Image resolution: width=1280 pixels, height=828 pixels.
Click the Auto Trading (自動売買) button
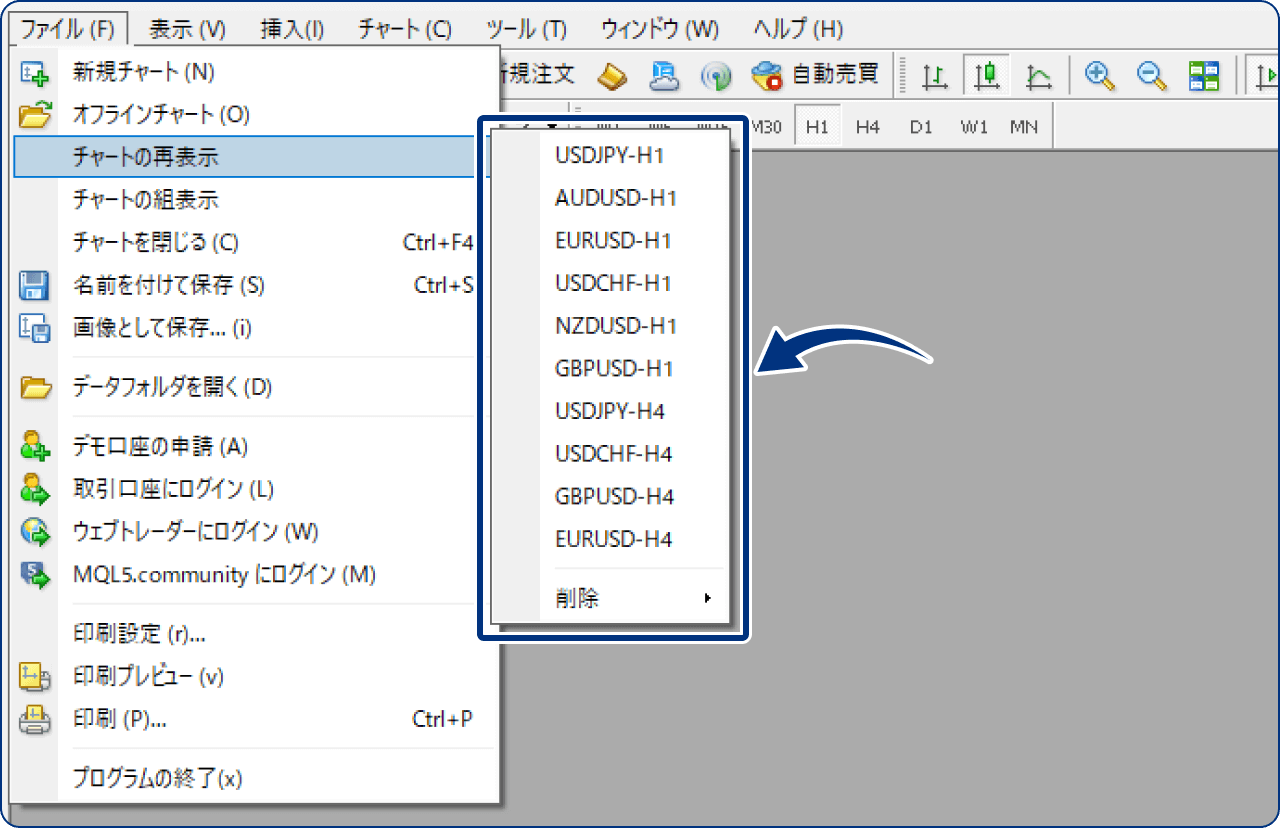coord(816,75)
